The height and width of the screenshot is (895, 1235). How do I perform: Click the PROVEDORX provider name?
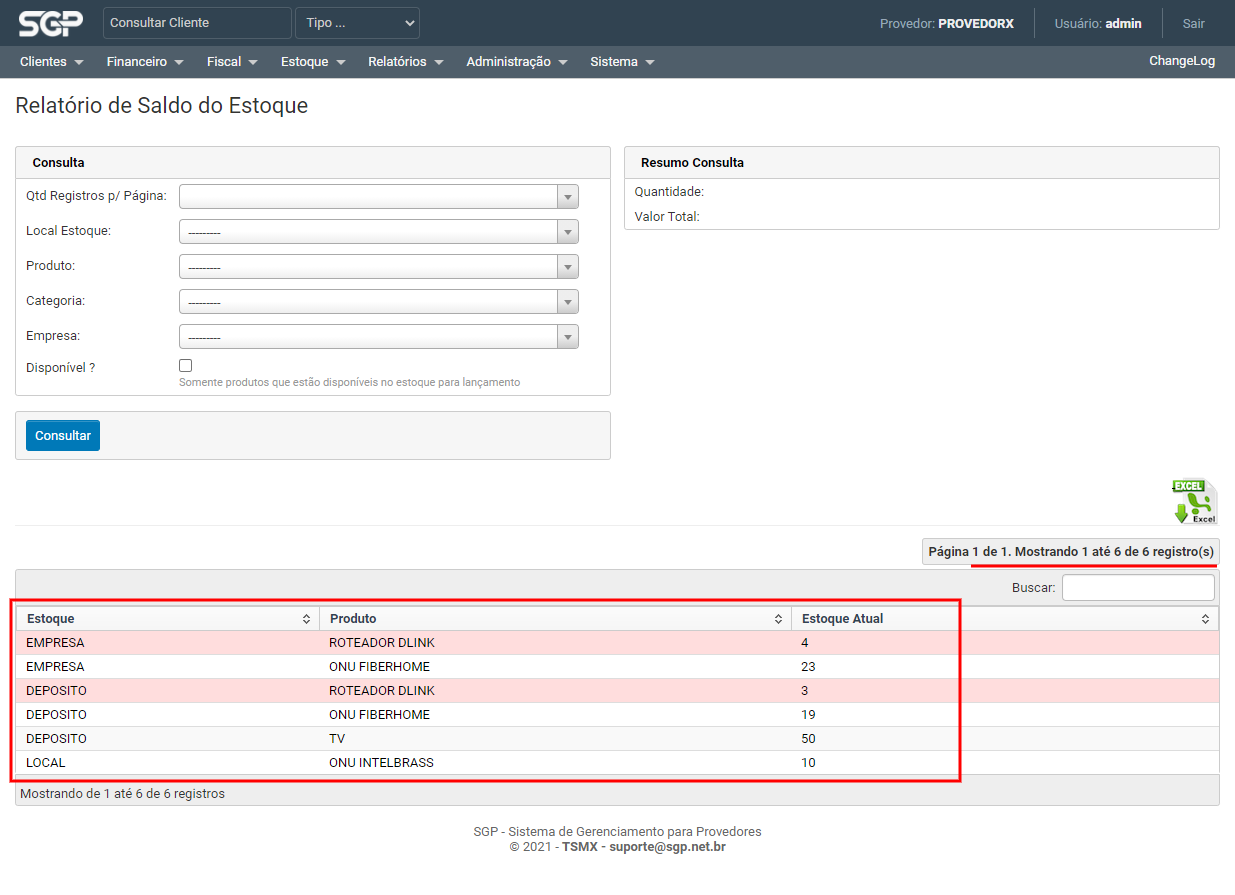click(x=976, y=23)
